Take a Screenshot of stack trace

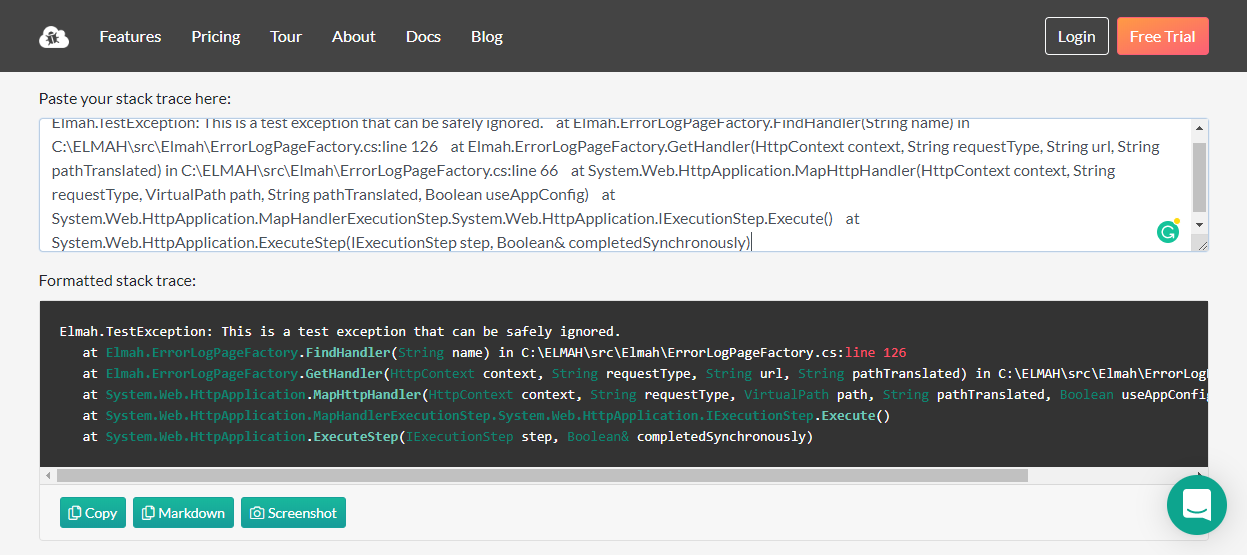pyautogui.click(x=293, y=513)
